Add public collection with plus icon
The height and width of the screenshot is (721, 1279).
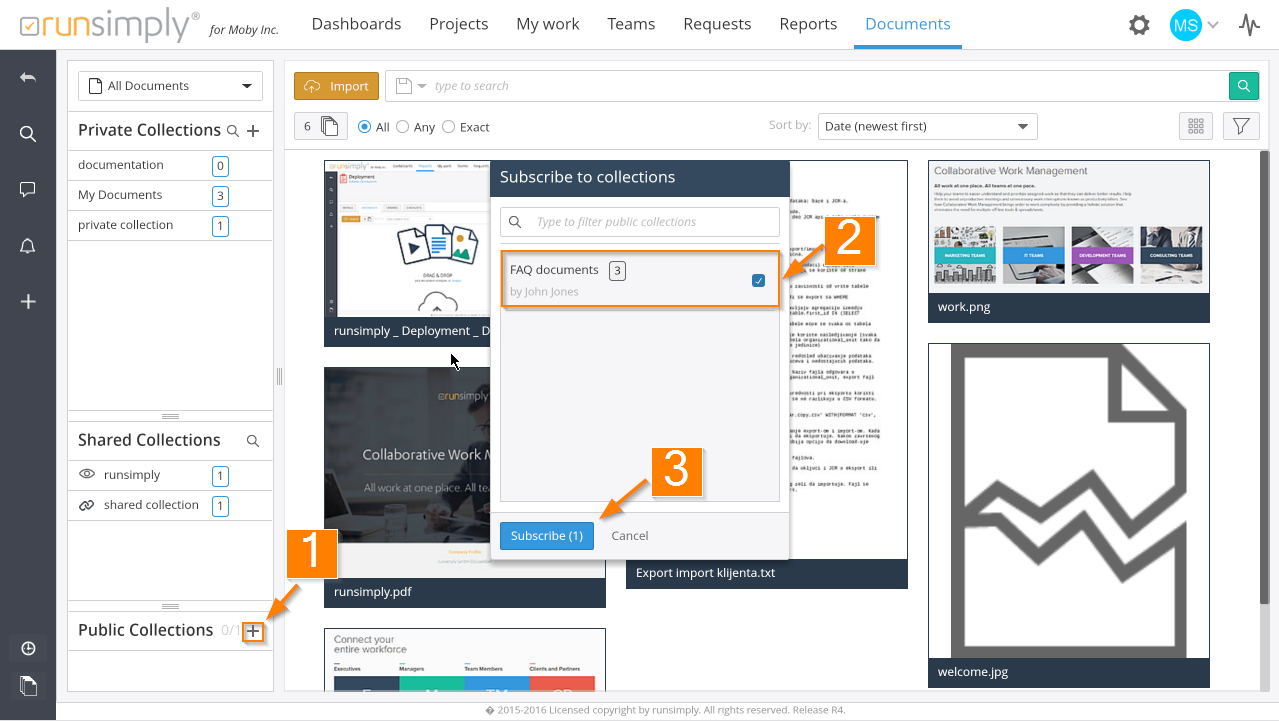click(254, 631)
